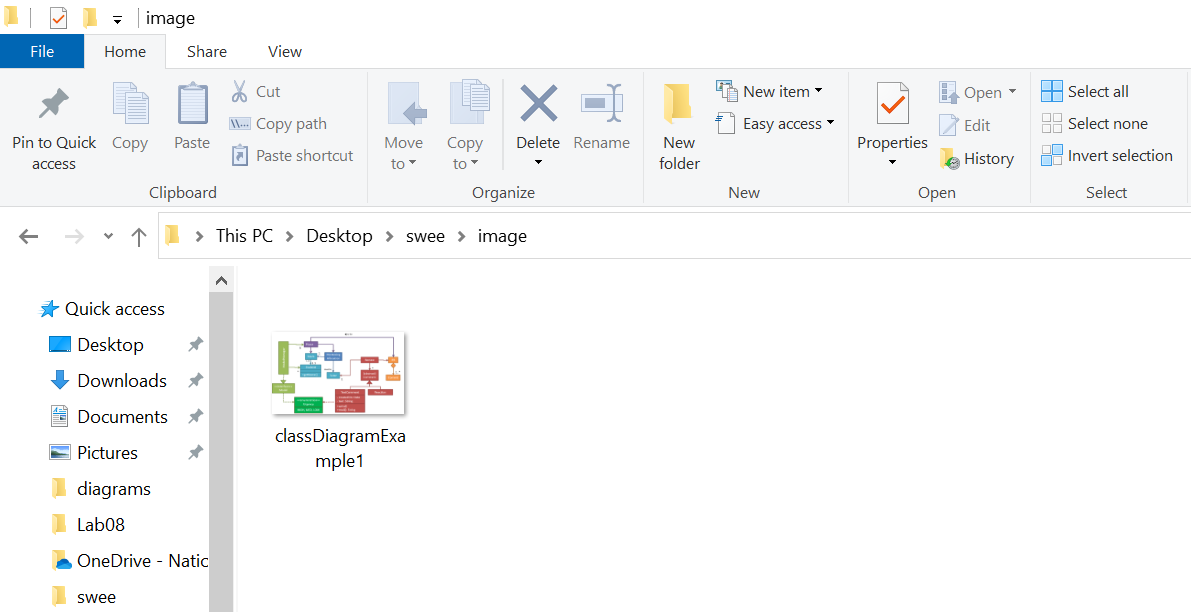The width and height of the screenshot is (1191, 612).
Task: Click the pin icon next to Documents
Action: [195, 417]
